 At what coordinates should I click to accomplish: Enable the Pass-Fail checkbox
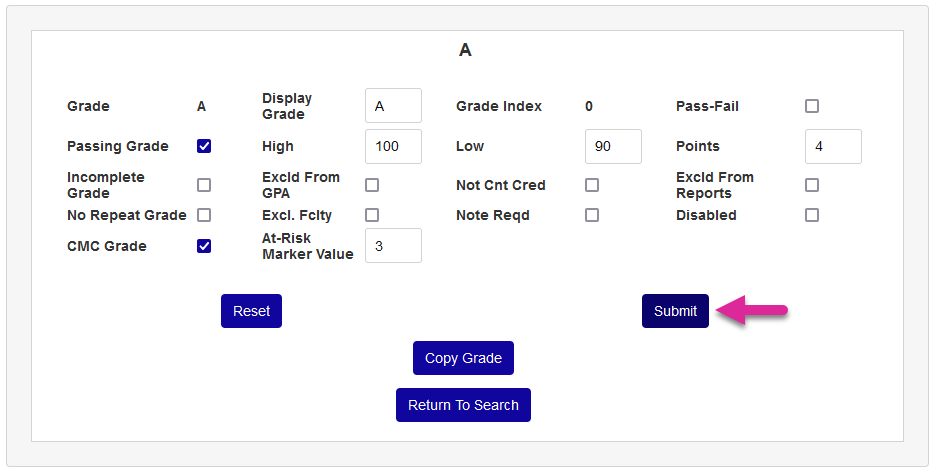(812, 106)
